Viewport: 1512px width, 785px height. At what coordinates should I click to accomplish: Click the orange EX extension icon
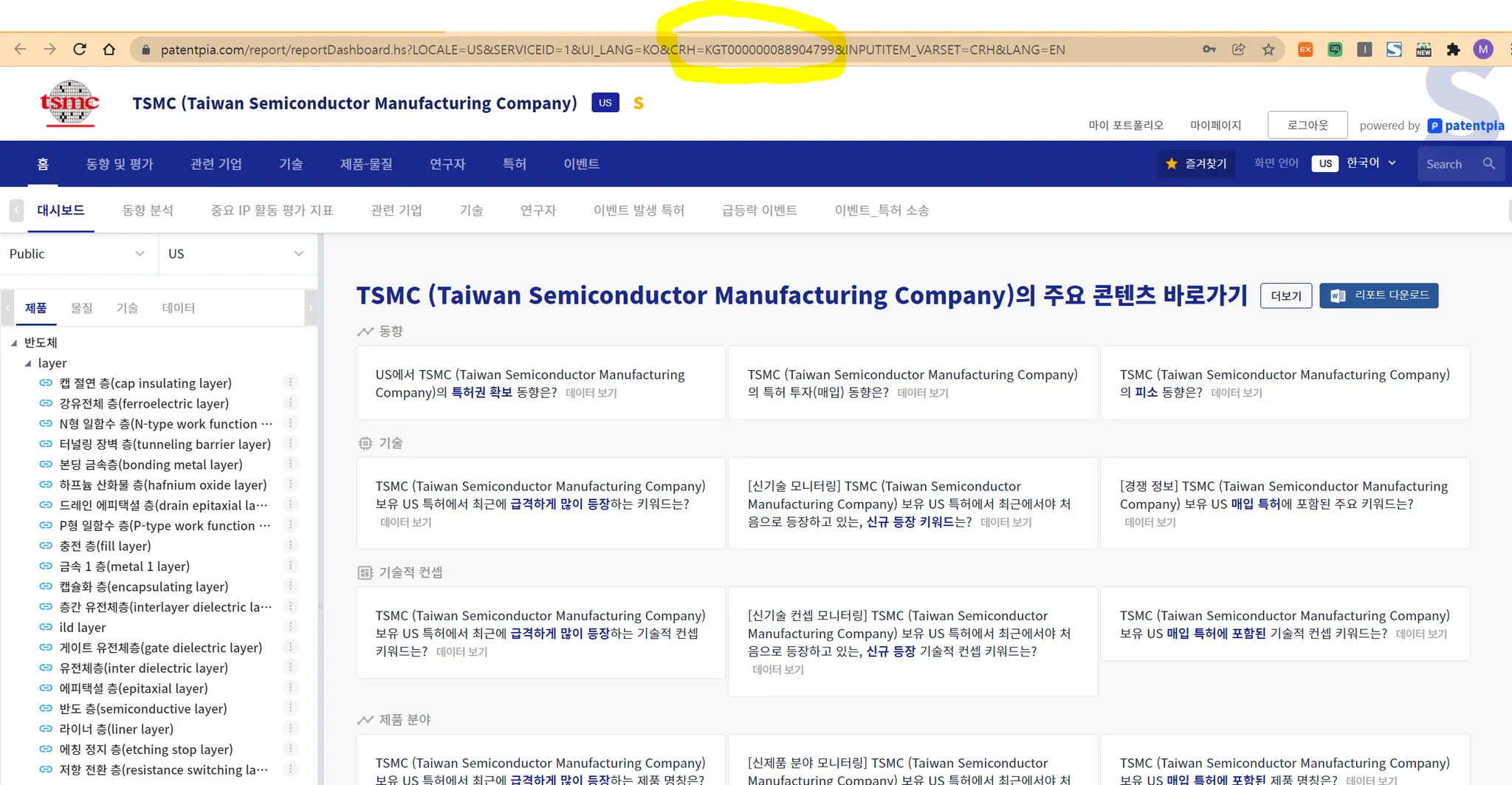coord(1305,49)
